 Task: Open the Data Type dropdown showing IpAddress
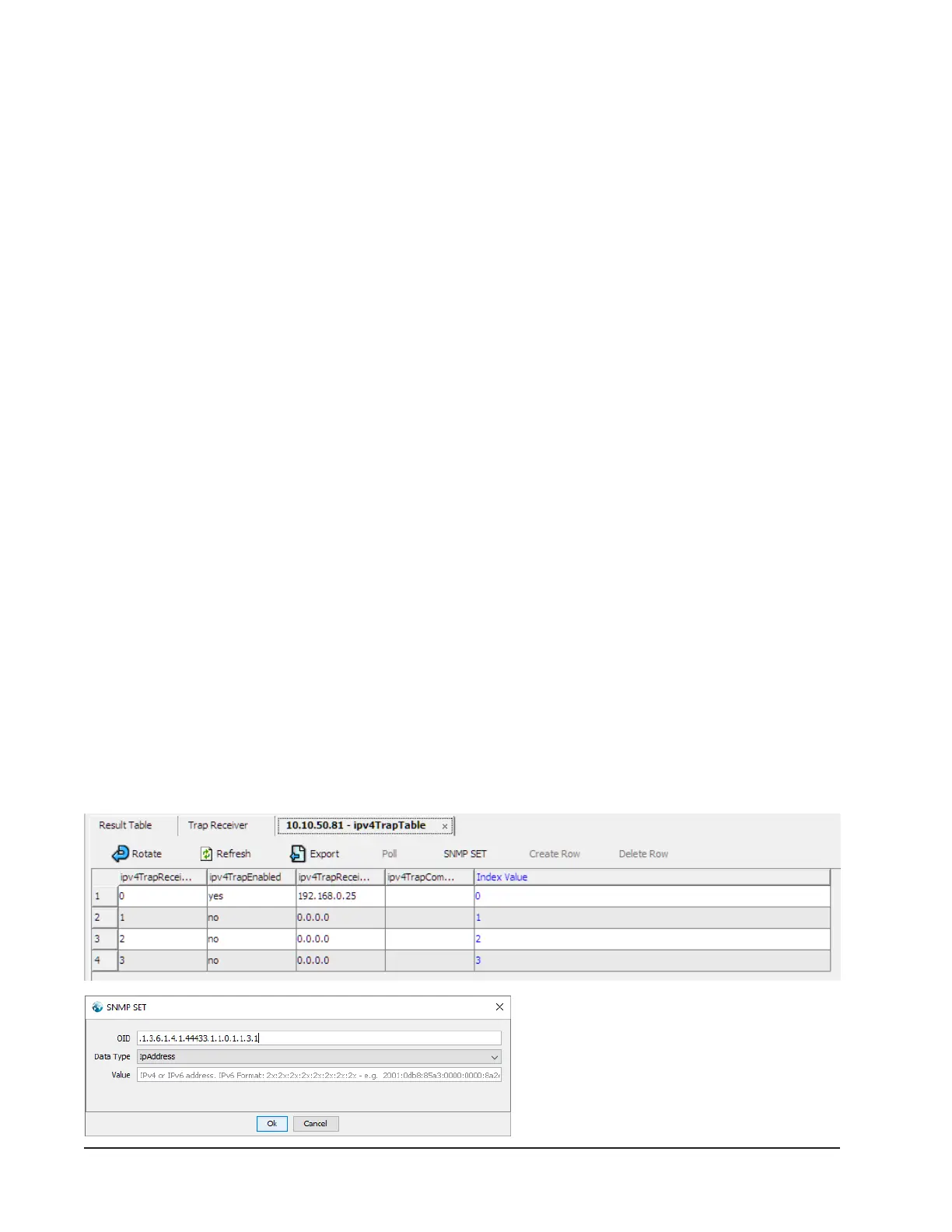[x=319, y=1057]
